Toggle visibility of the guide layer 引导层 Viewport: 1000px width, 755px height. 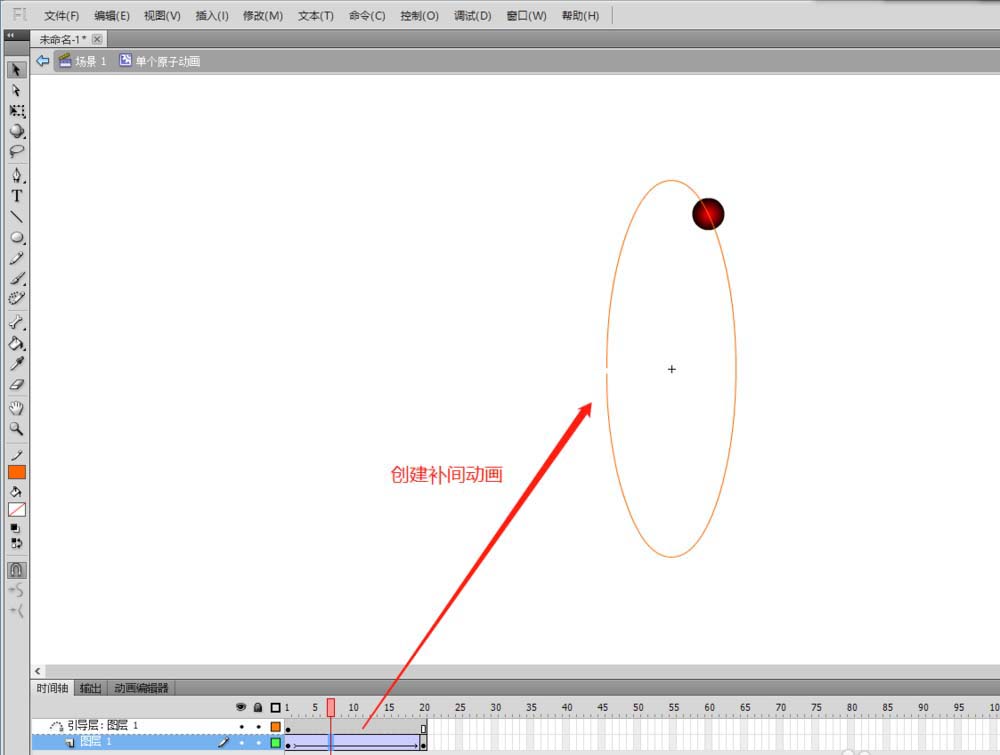tap(241, 726)
